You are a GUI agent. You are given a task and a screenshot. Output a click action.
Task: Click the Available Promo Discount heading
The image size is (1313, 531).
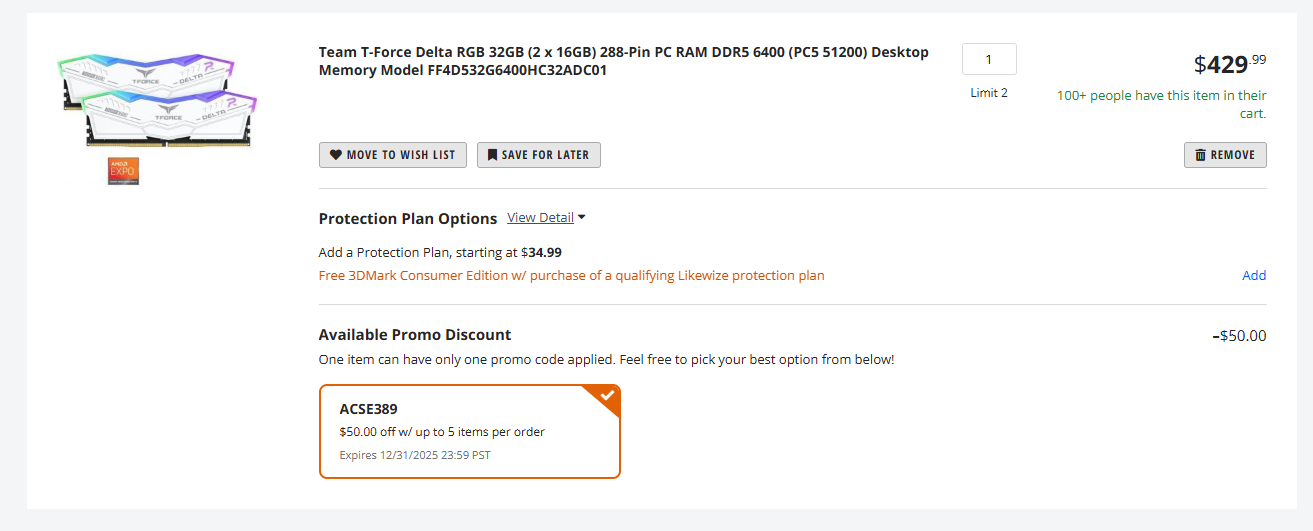(415, 335)
